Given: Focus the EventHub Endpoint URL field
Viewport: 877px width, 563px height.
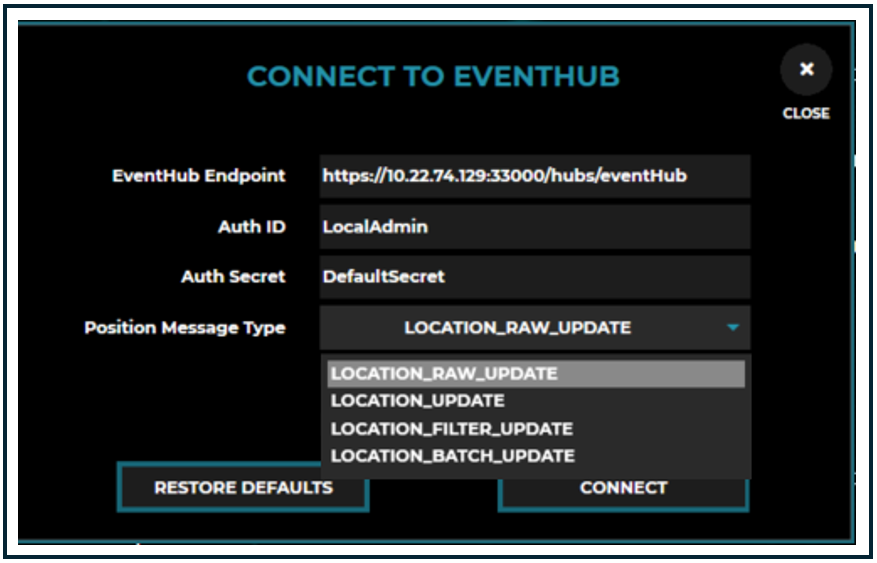Looking at the screenshot, I should (x=534, y=176).
